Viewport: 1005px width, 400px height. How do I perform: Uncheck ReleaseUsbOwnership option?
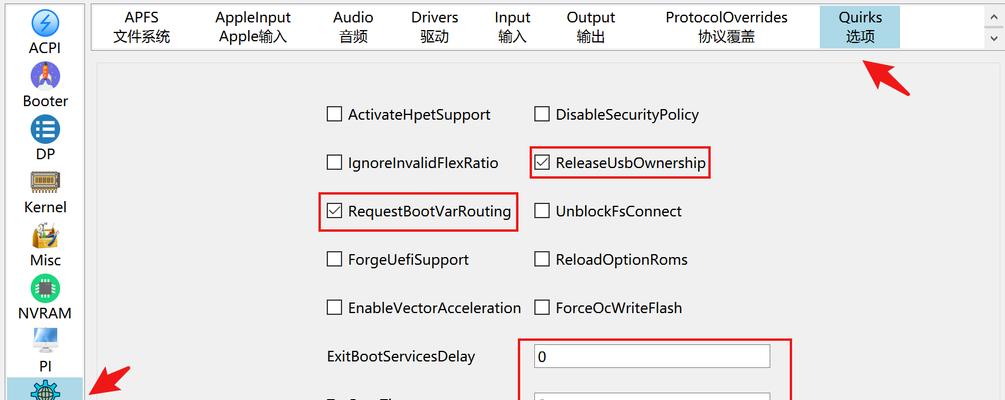coord(542,163)
